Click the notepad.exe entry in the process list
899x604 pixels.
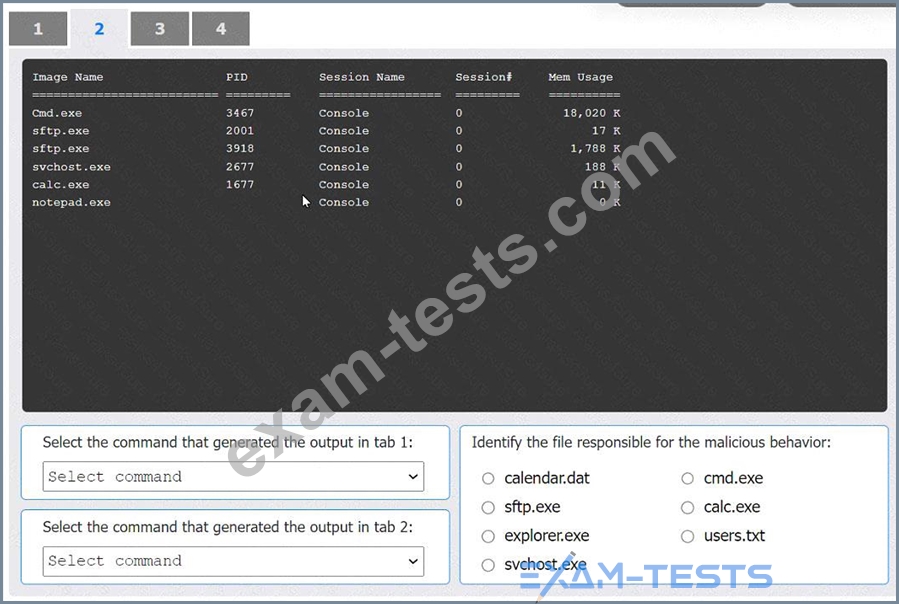pyautogui.click(x=71, y=203)
